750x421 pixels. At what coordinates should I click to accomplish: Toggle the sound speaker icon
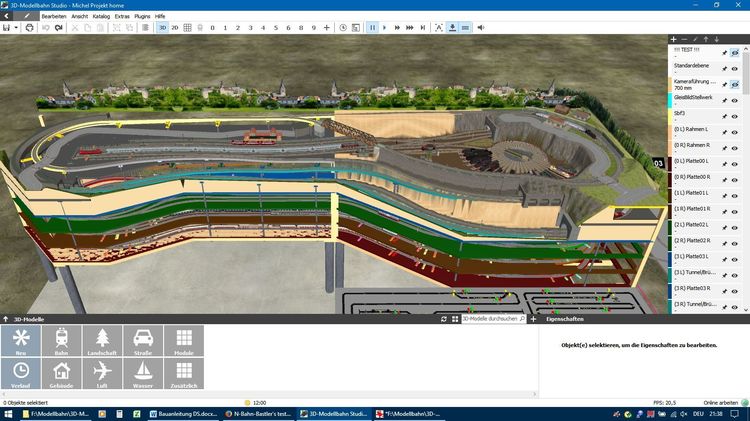coord(481,28)
